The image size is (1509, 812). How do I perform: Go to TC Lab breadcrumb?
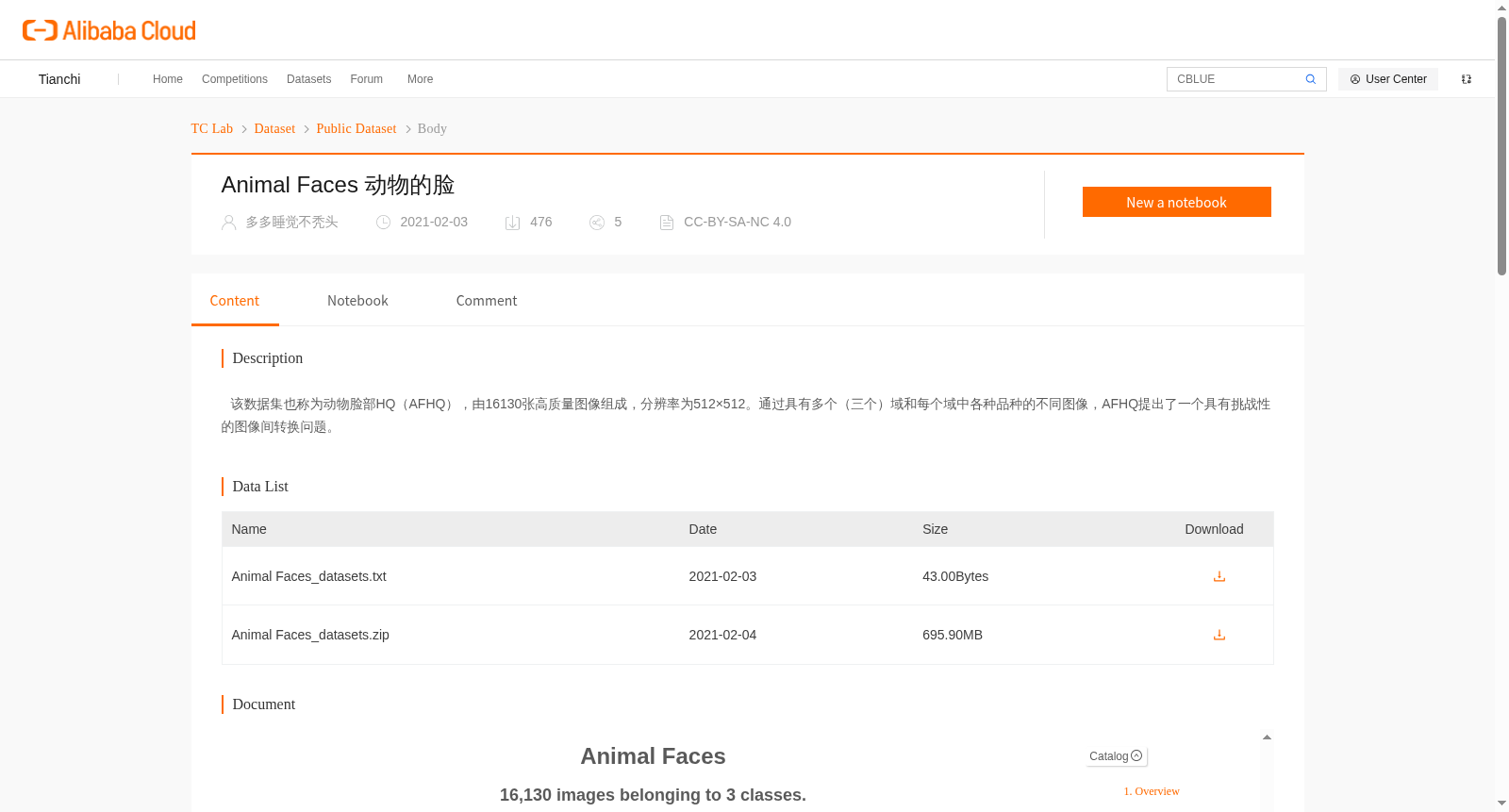212,128
